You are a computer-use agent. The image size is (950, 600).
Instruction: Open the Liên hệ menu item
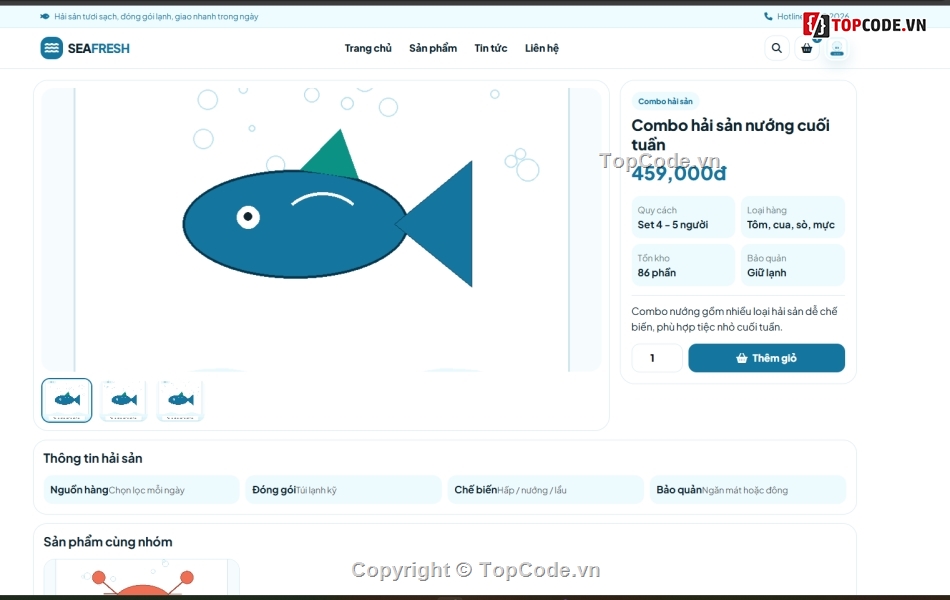point(542,48)
